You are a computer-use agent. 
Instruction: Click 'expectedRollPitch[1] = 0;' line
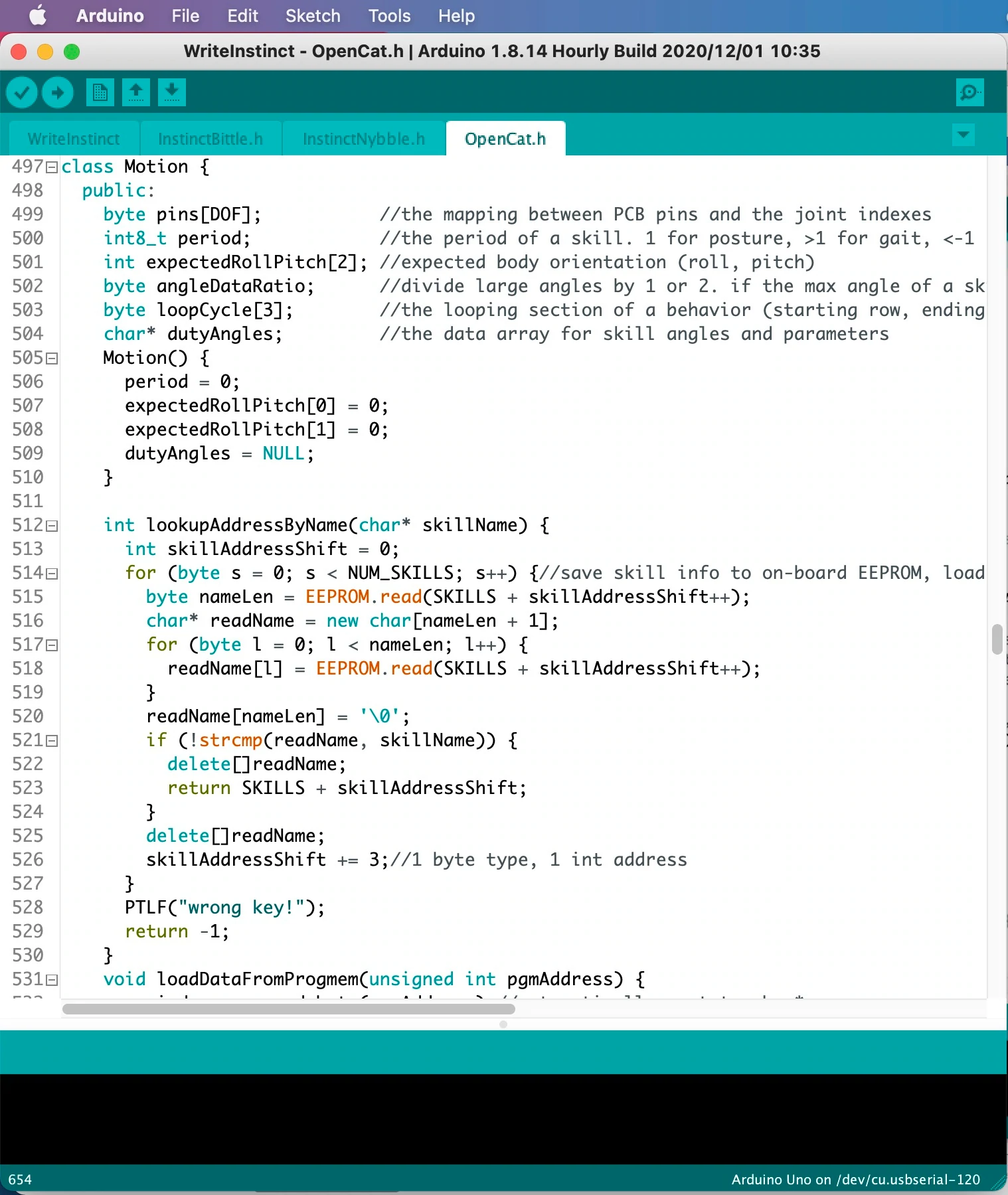pyautogui.click(x=256, y=430)
